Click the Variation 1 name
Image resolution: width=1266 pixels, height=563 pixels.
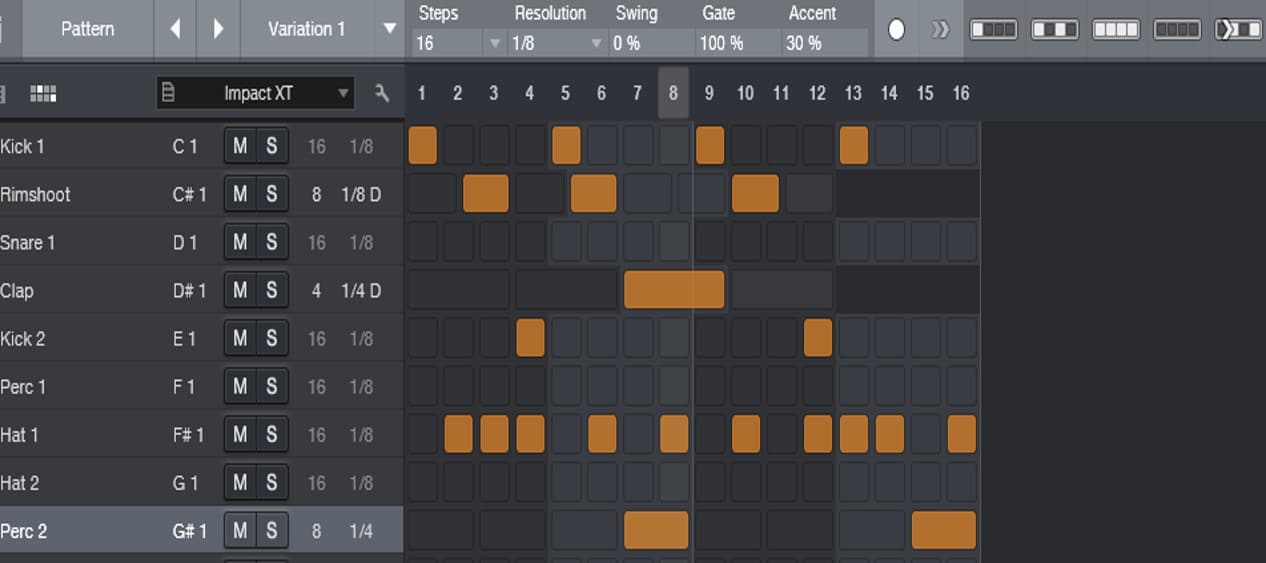tap(305, 28)
